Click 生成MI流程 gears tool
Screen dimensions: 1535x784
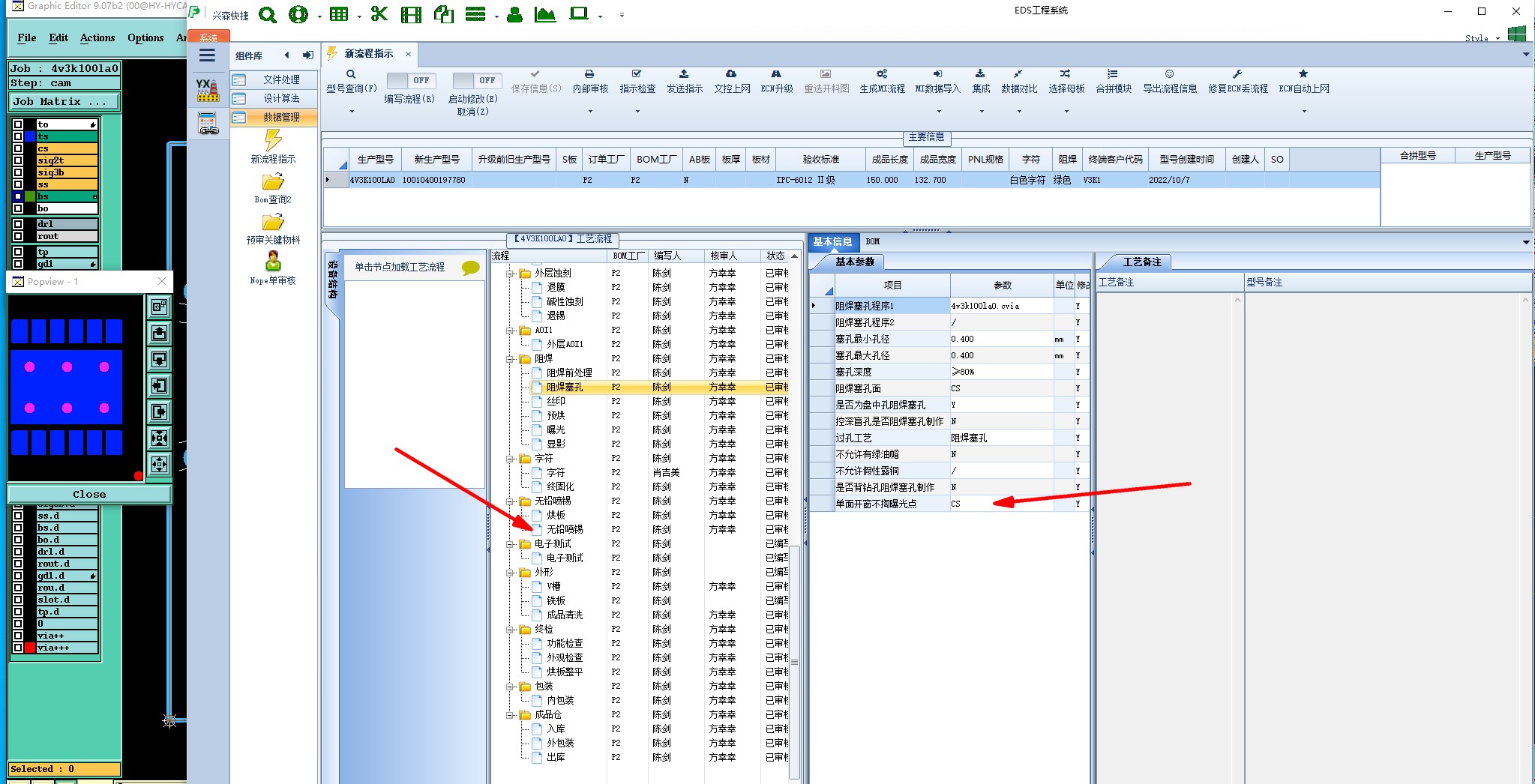pos(882,81)
